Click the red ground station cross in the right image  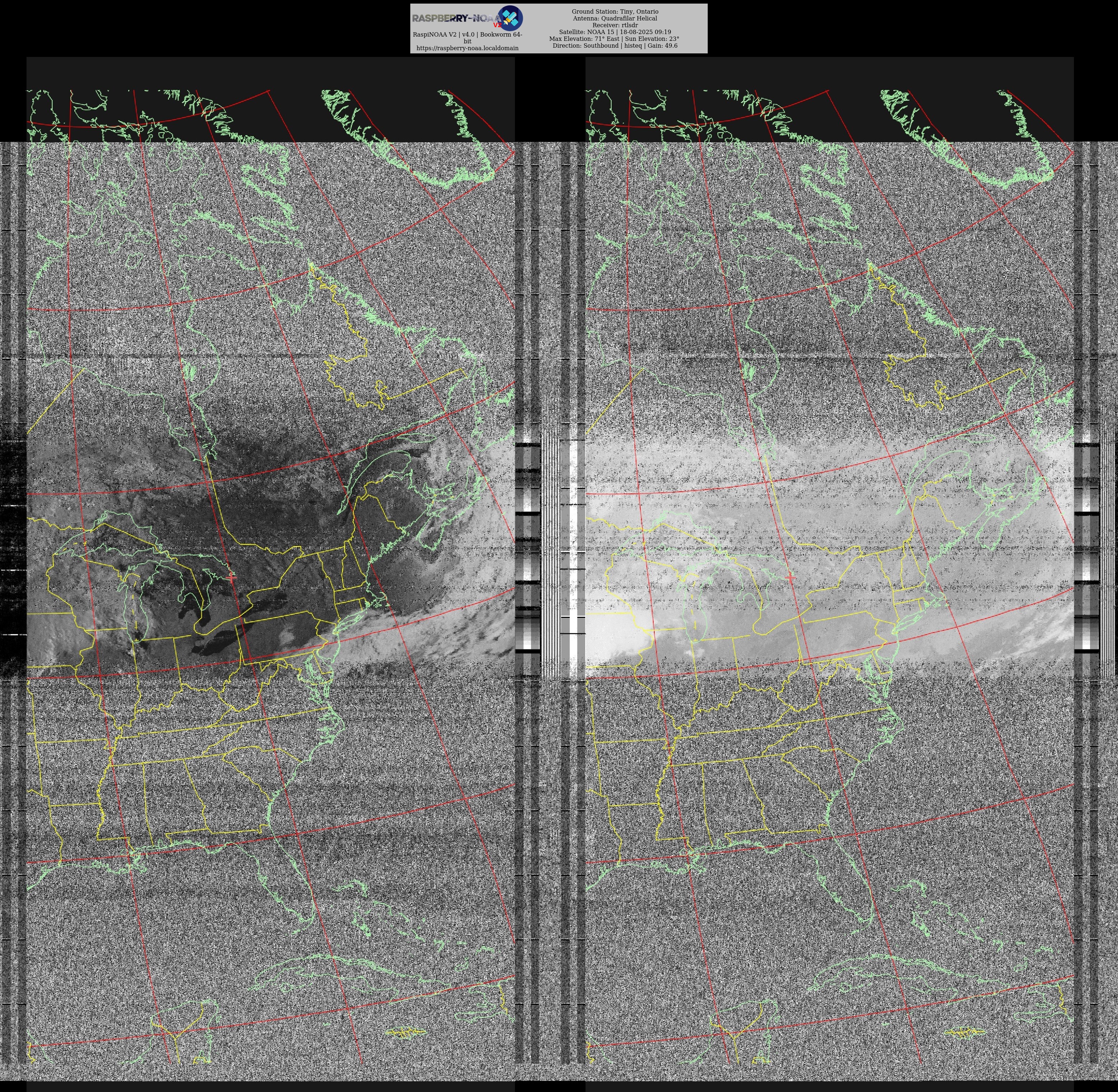[x=790, y=578]
